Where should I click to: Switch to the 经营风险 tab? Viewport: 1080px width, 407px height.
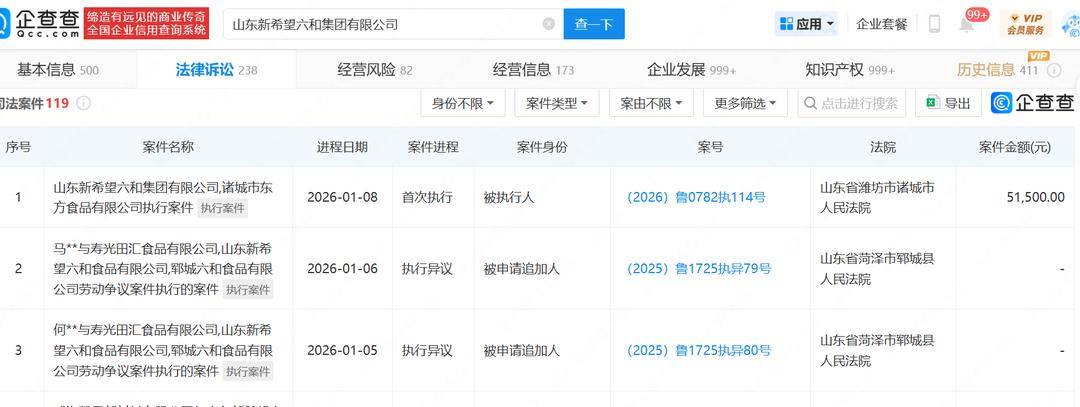[374, 70]
